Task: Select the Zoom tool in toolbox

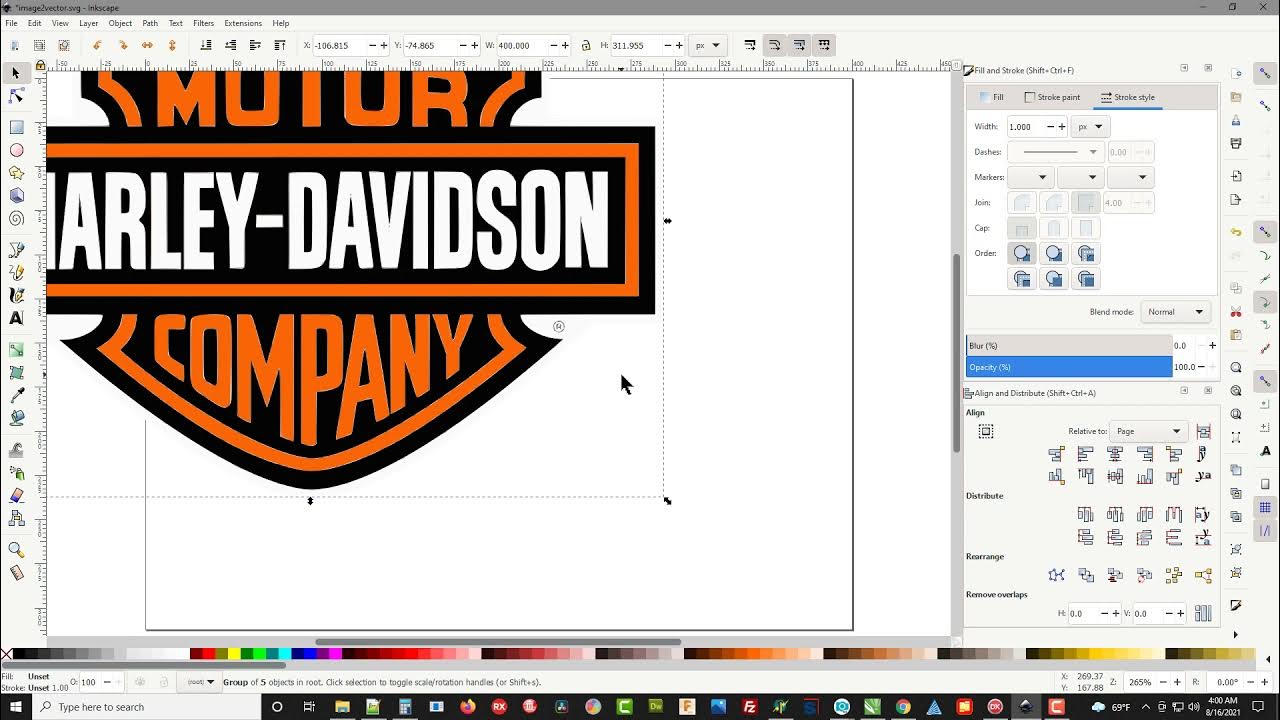Action: (x=16, y=550)
